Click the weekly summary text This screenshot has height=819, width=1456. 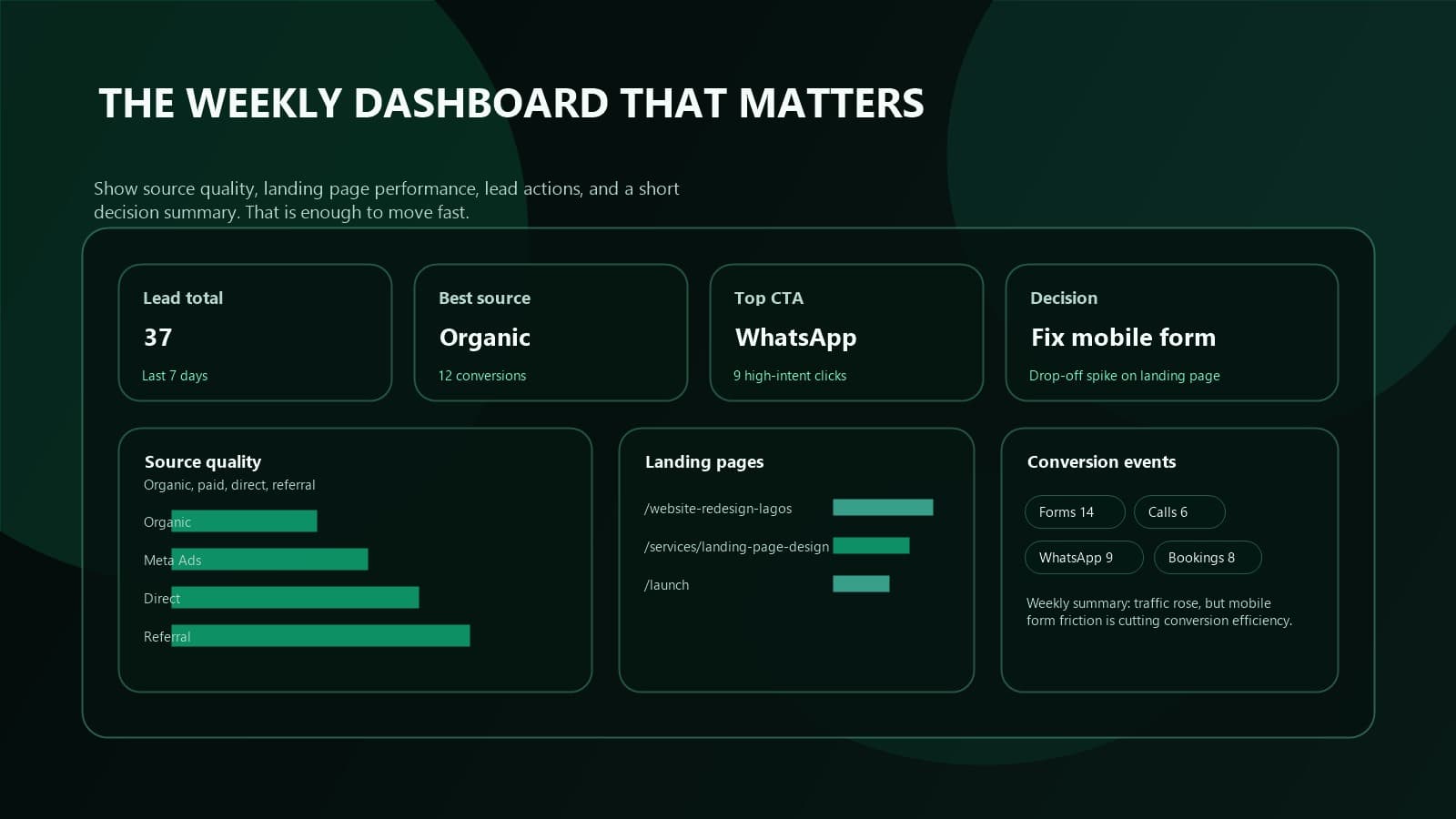[1158, 612]
